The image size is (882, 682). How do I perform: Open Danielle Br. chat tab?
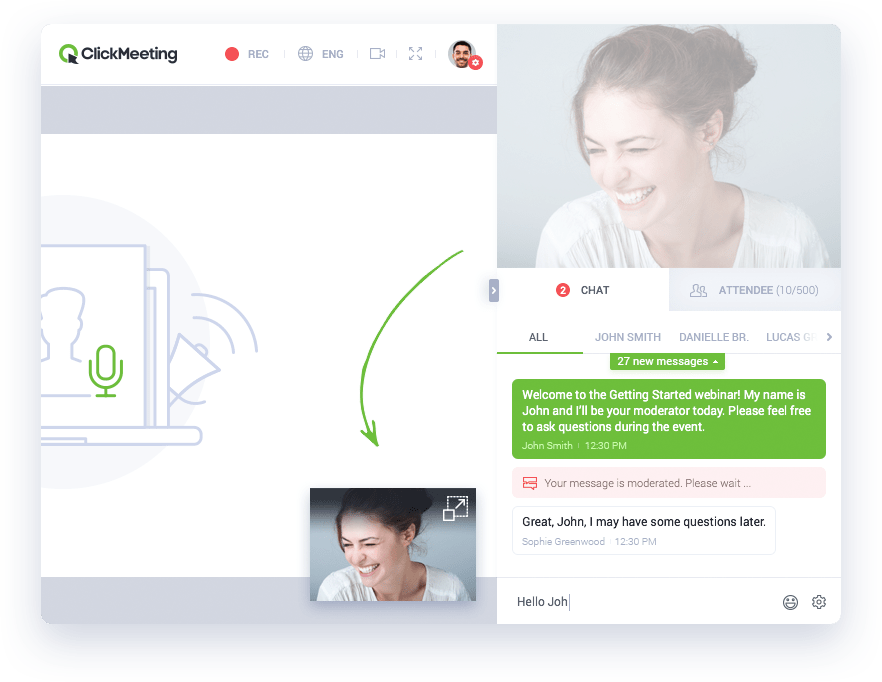pos(712,337)
